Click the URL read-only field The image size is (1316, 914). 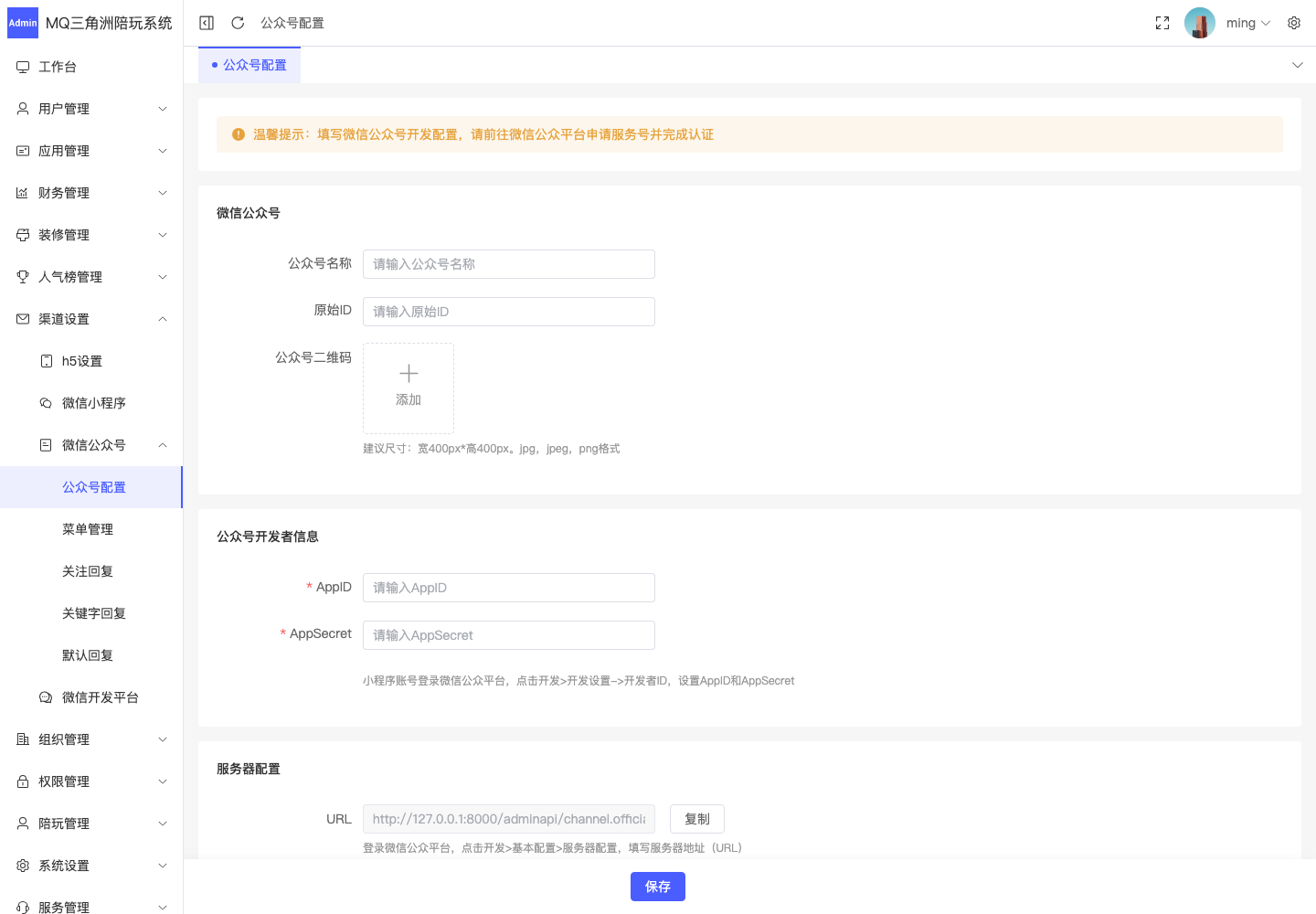[x=509, y=819]
